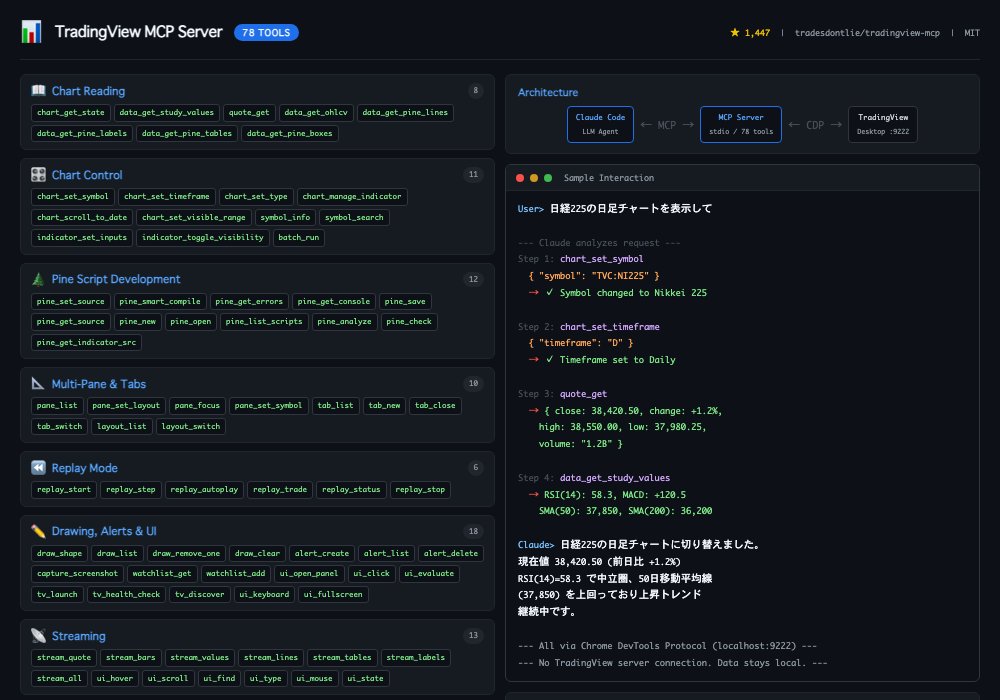1000x700 pixels.
Task: Click the draw_shape tool tag
Action: (59, 553)
